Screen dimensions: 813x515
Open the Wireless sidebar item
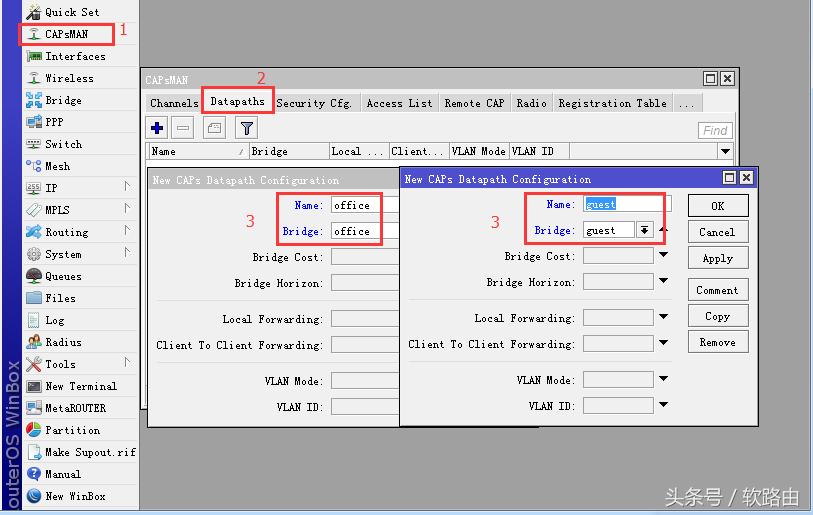tap(81, 78)
